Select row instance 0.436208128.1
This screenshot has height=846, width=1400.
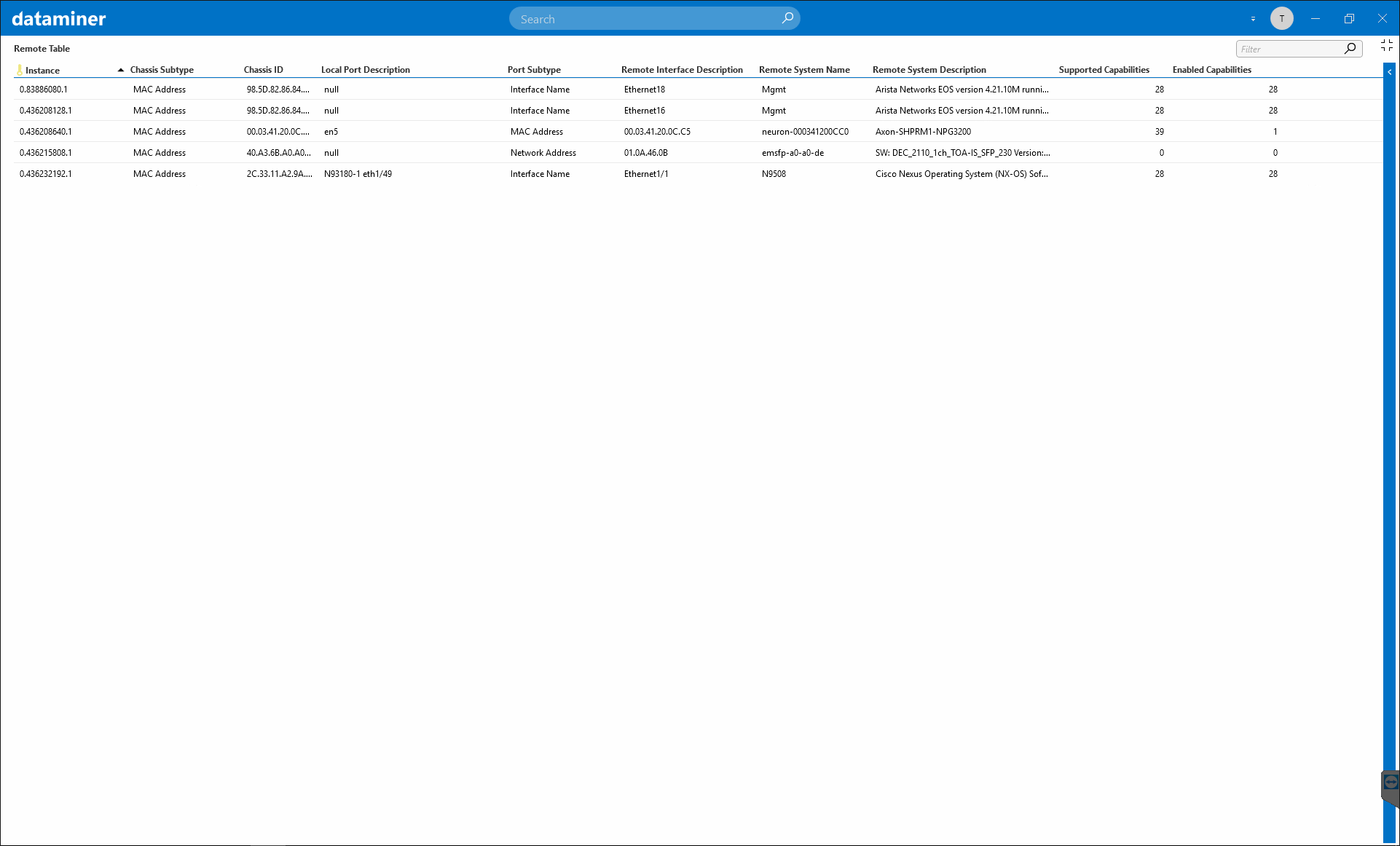[698, 111]
